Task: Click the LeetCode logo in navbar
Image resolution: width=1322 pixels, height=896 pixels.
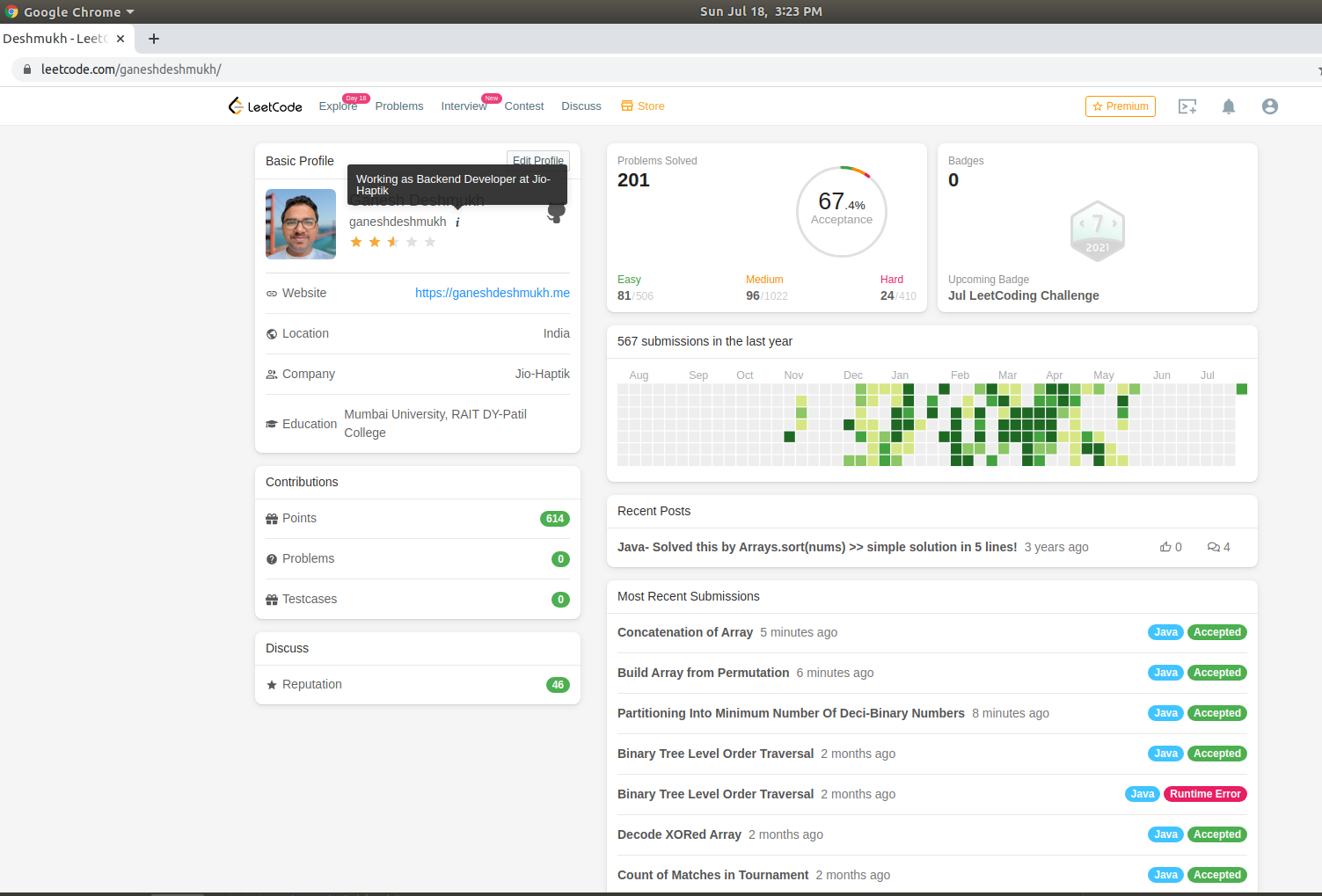Action: click(x=265, y=106)
